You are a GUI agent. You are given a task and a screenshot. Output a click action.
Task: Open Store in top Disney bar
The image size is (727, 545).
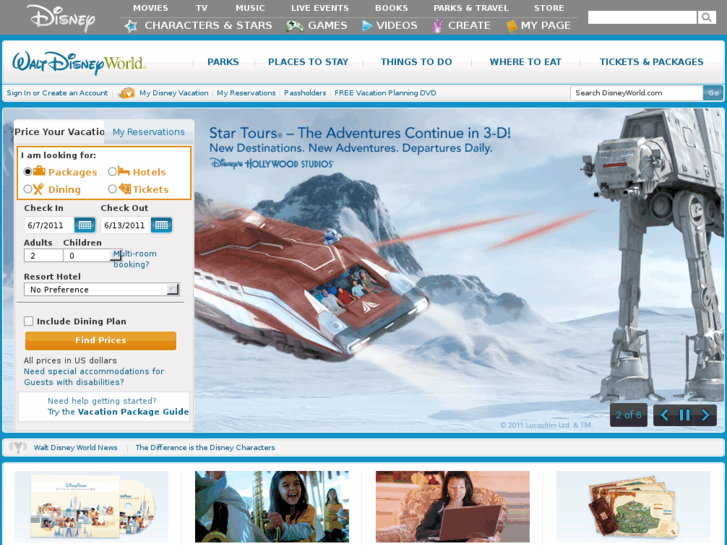click(549, 8)
